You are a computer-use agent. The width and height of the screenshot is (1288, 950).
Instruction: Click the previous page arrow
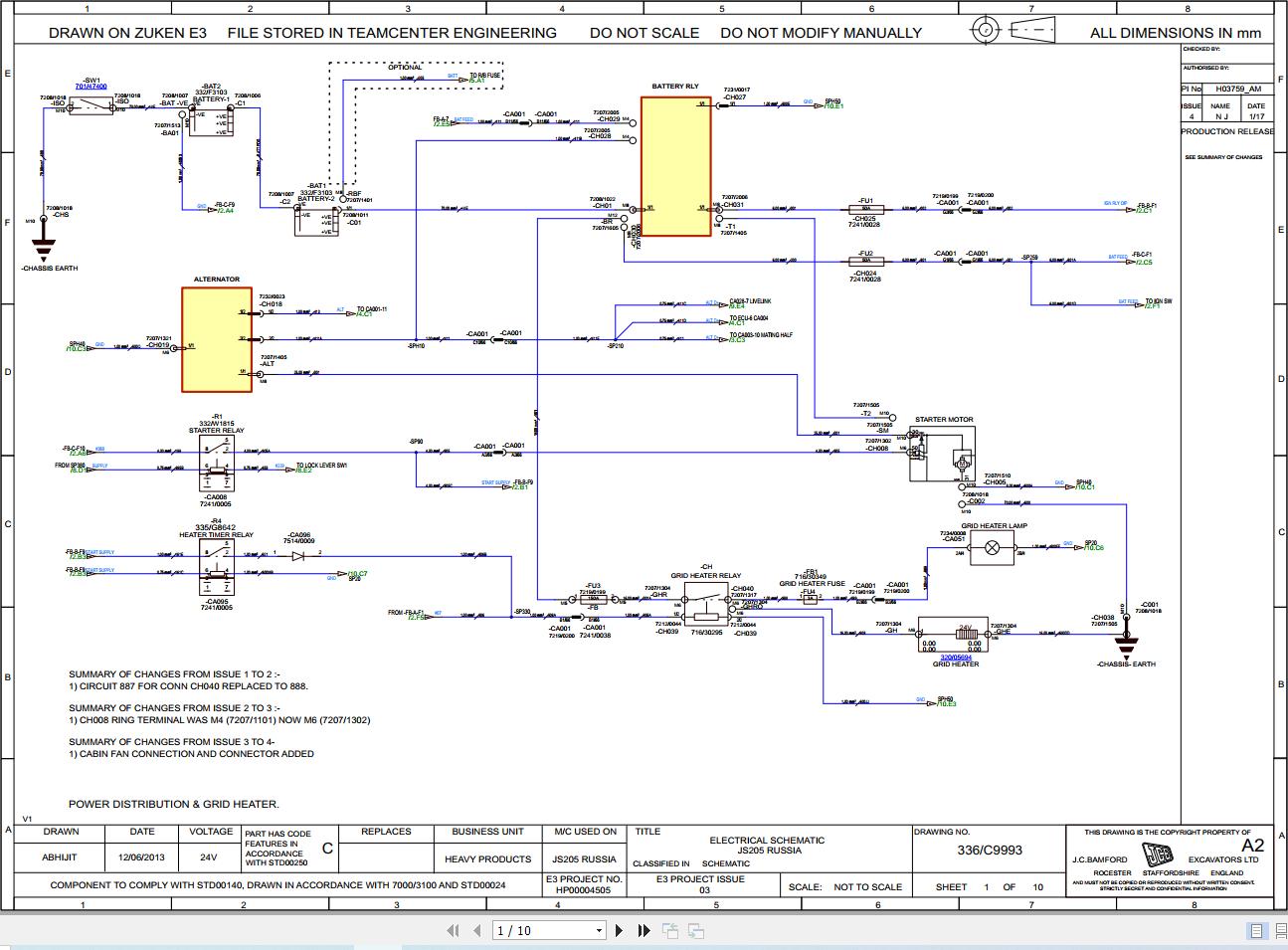click(477, 931)
